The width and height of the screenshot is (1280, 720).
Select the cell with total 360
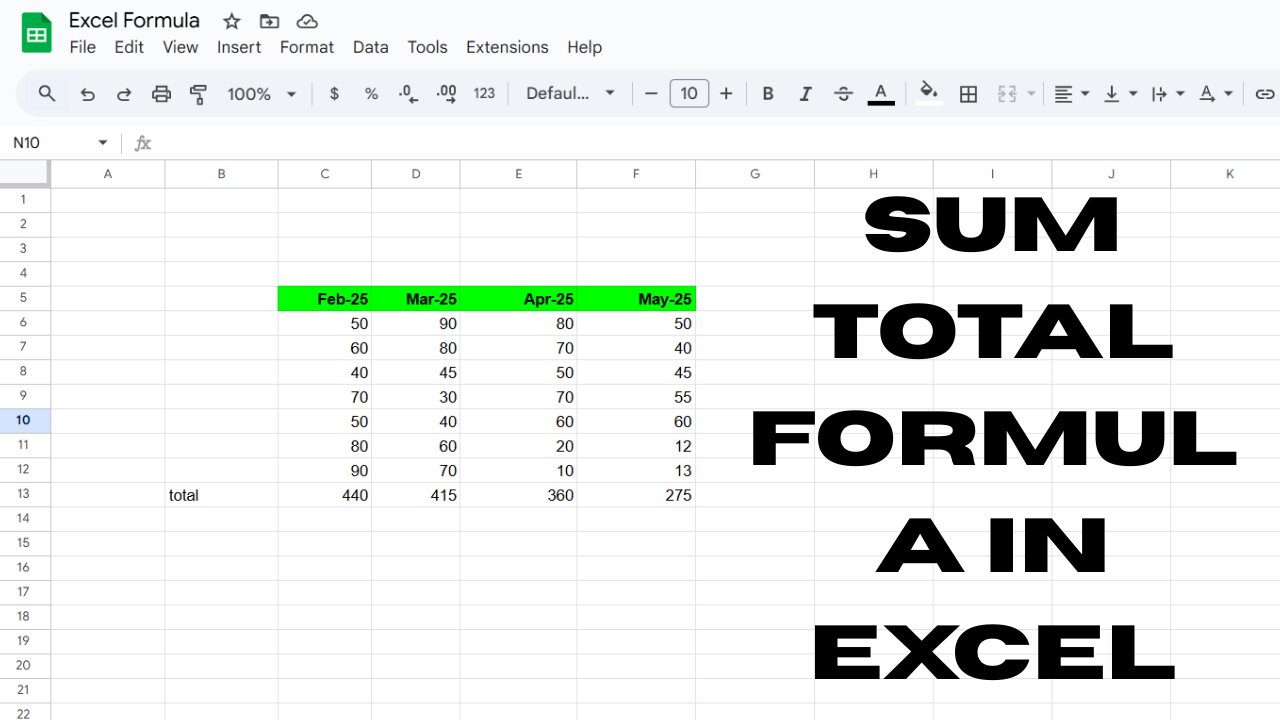pyautogui.click(x=519, y=494)
